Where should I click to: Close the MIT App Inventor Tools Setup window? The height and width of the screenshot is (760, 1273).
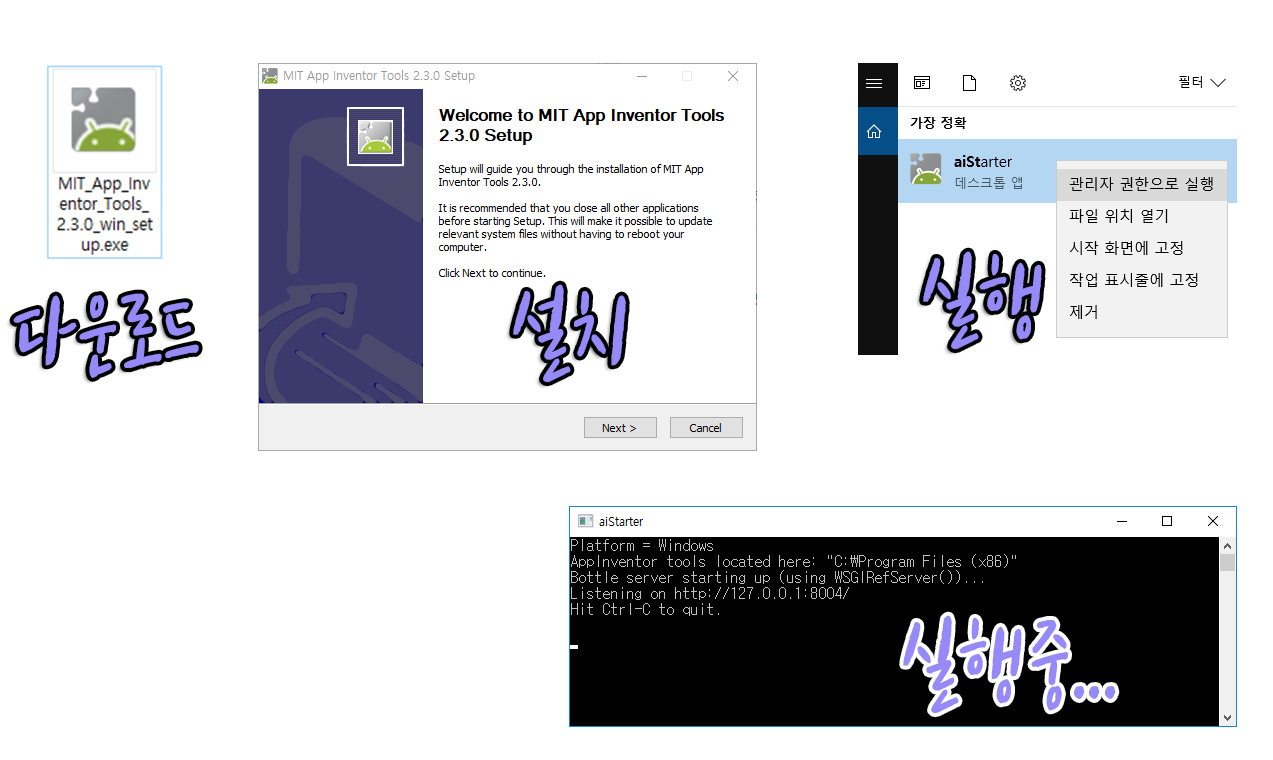pos(733,76)
